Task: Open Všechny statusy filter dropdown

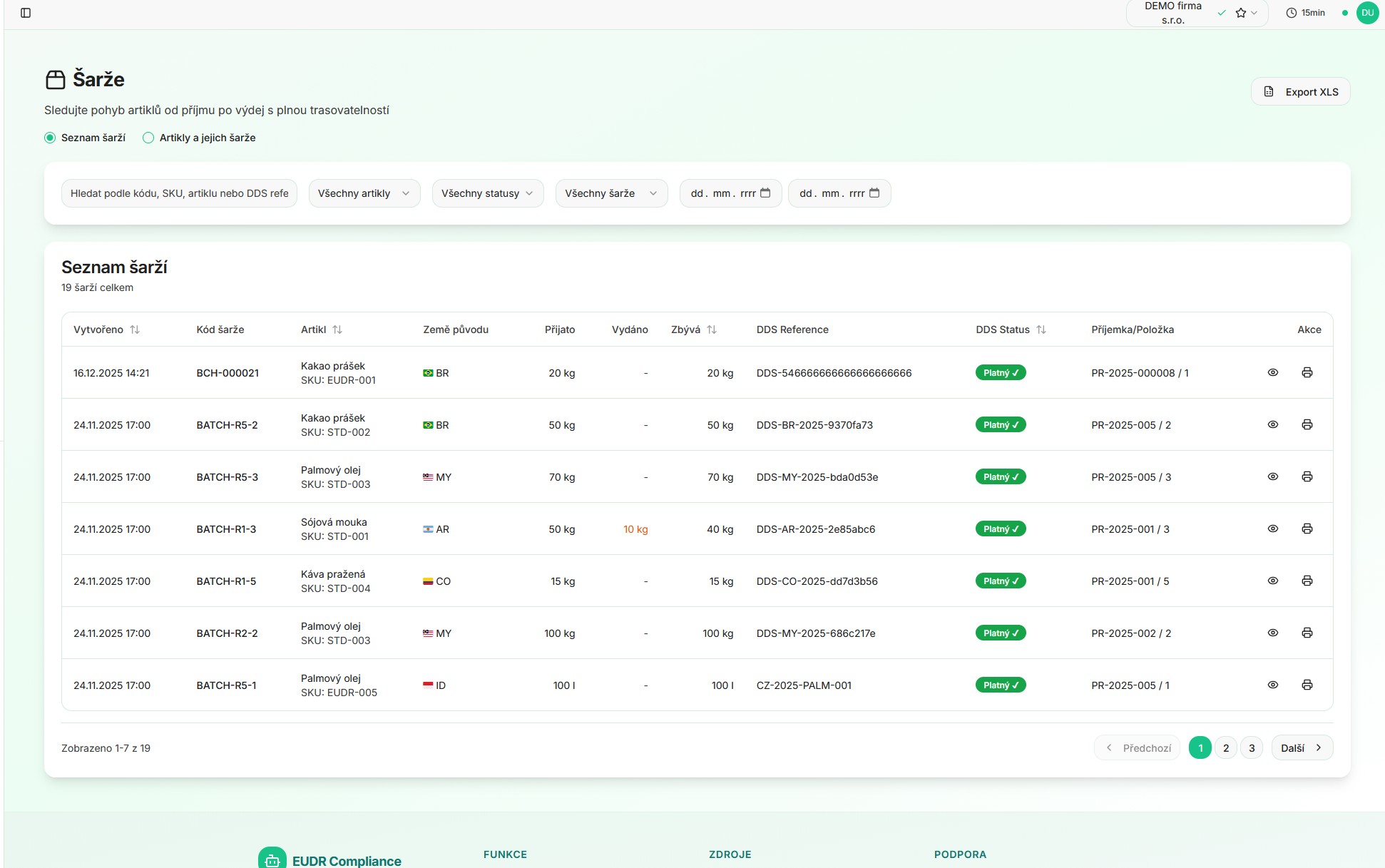Action: (x=487, y=193)
